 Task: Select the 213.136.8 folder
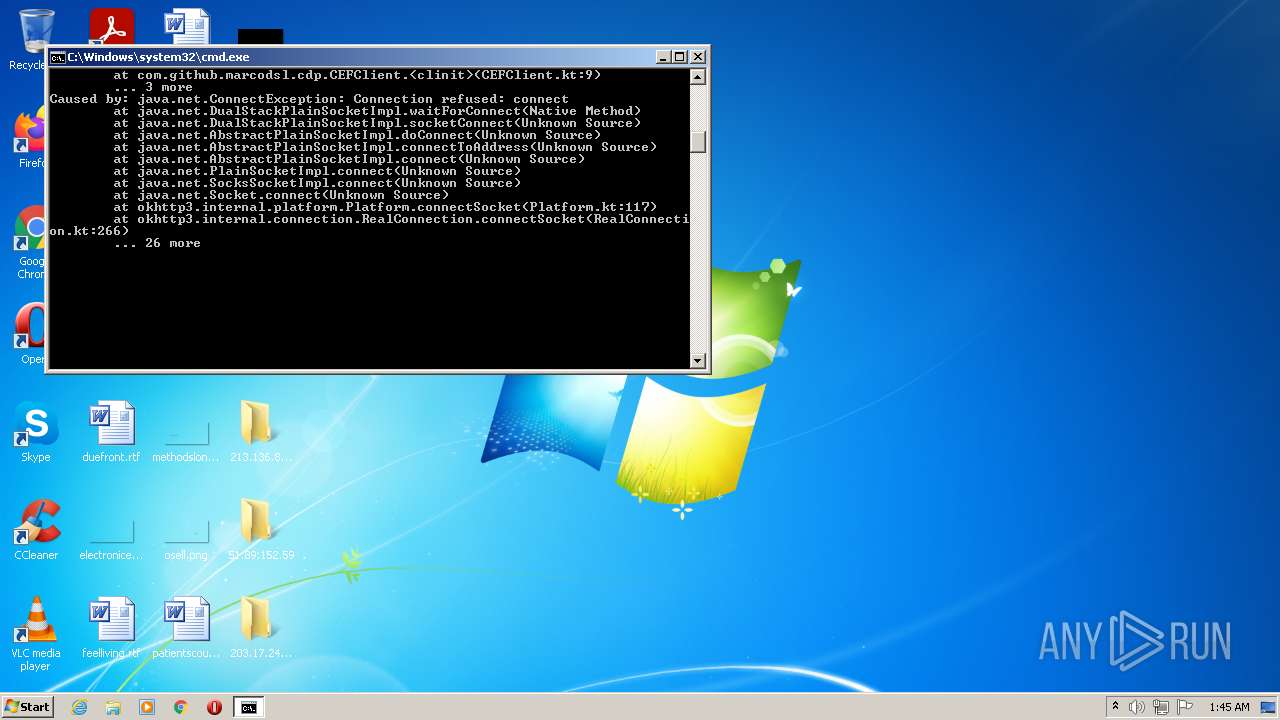pyautogui.click(x=260, y=432)
